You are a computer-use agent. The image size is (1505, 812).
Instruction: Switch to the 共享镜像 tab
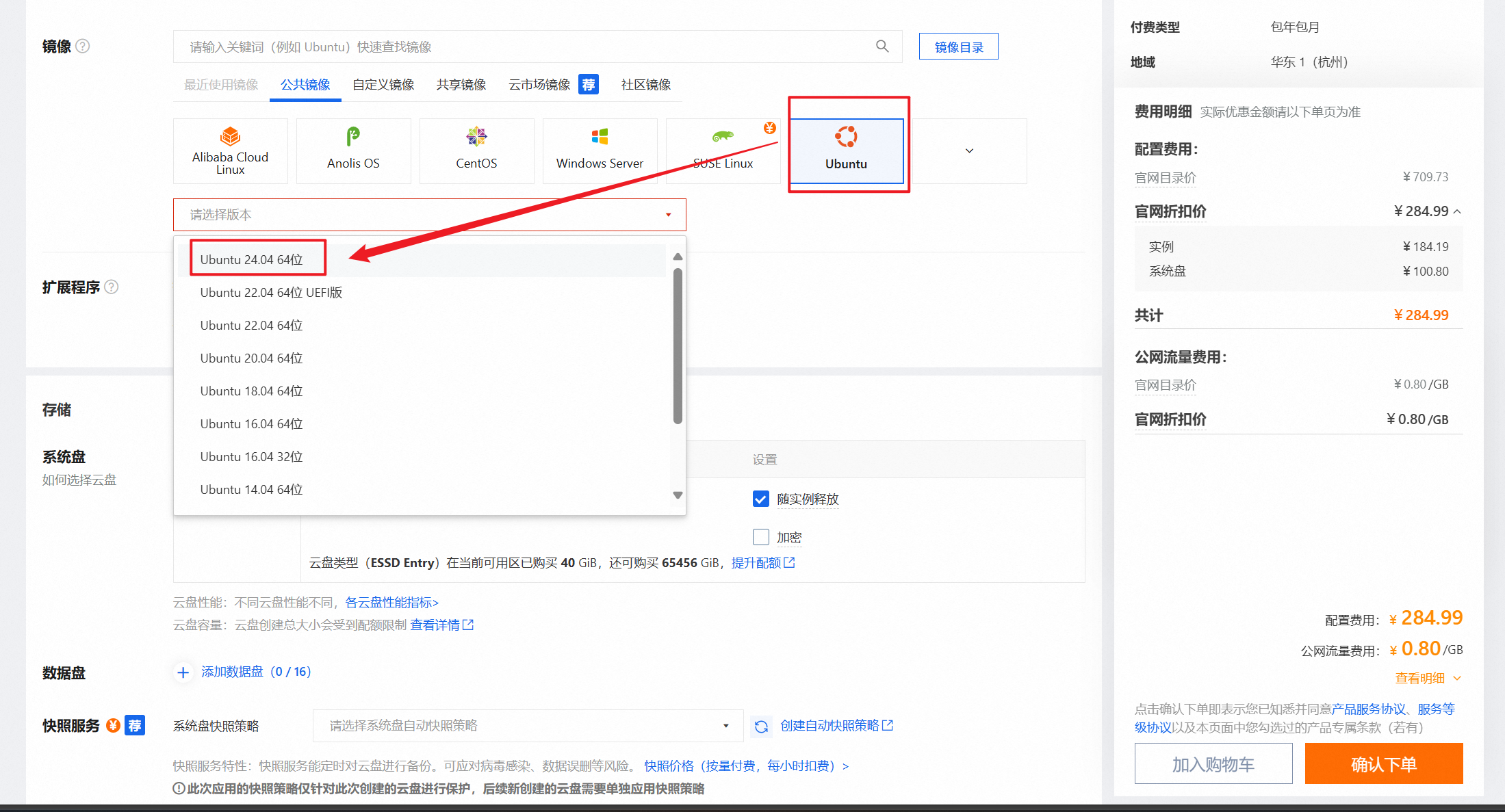point(461,85)
